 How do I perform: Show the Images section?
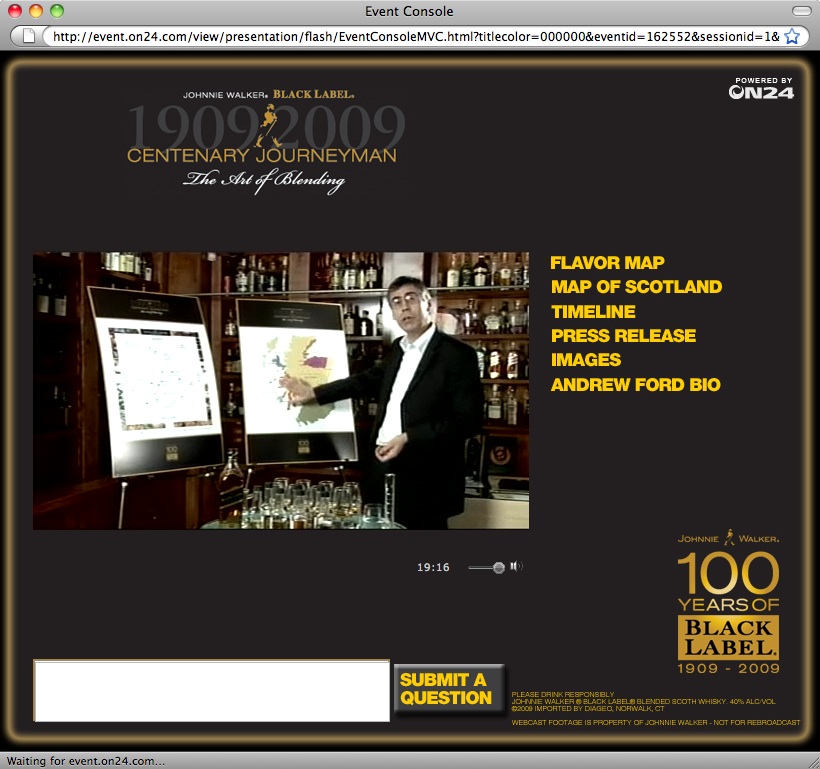(x=586, y=360)
